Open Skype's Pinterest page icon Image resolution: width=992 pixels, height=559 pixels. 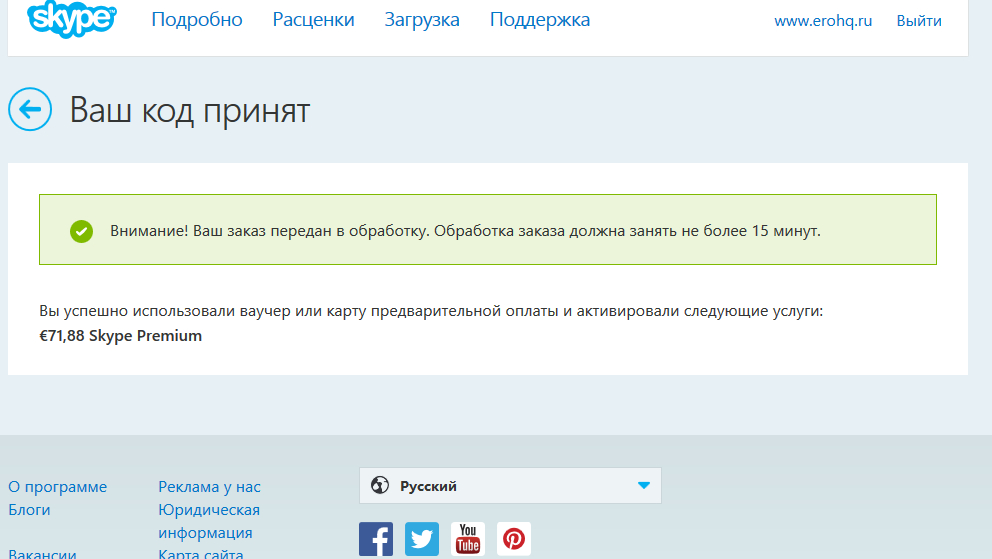click(x=514, y=539)
